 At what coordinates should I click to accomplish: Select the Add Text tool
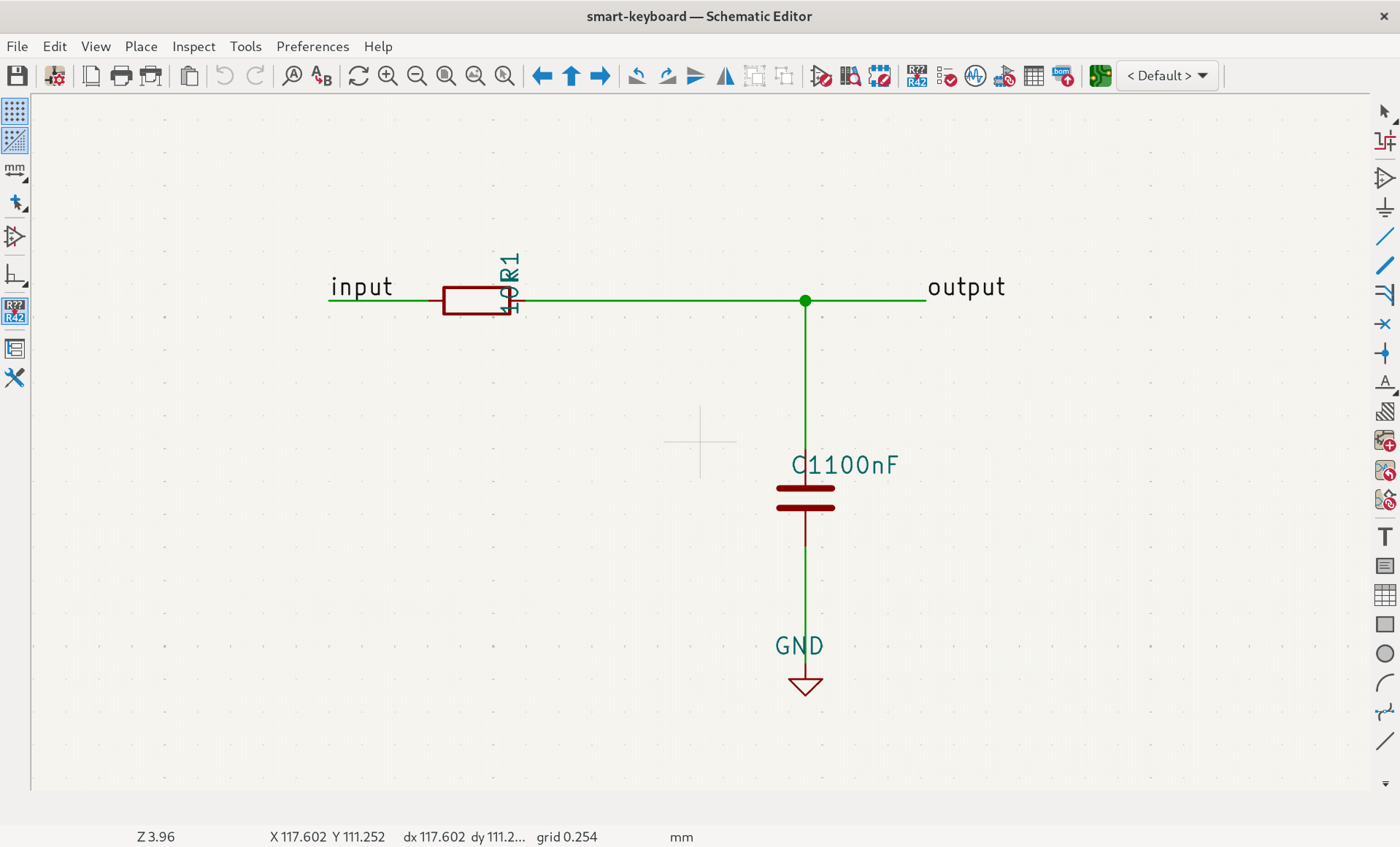click(1384, 537)
